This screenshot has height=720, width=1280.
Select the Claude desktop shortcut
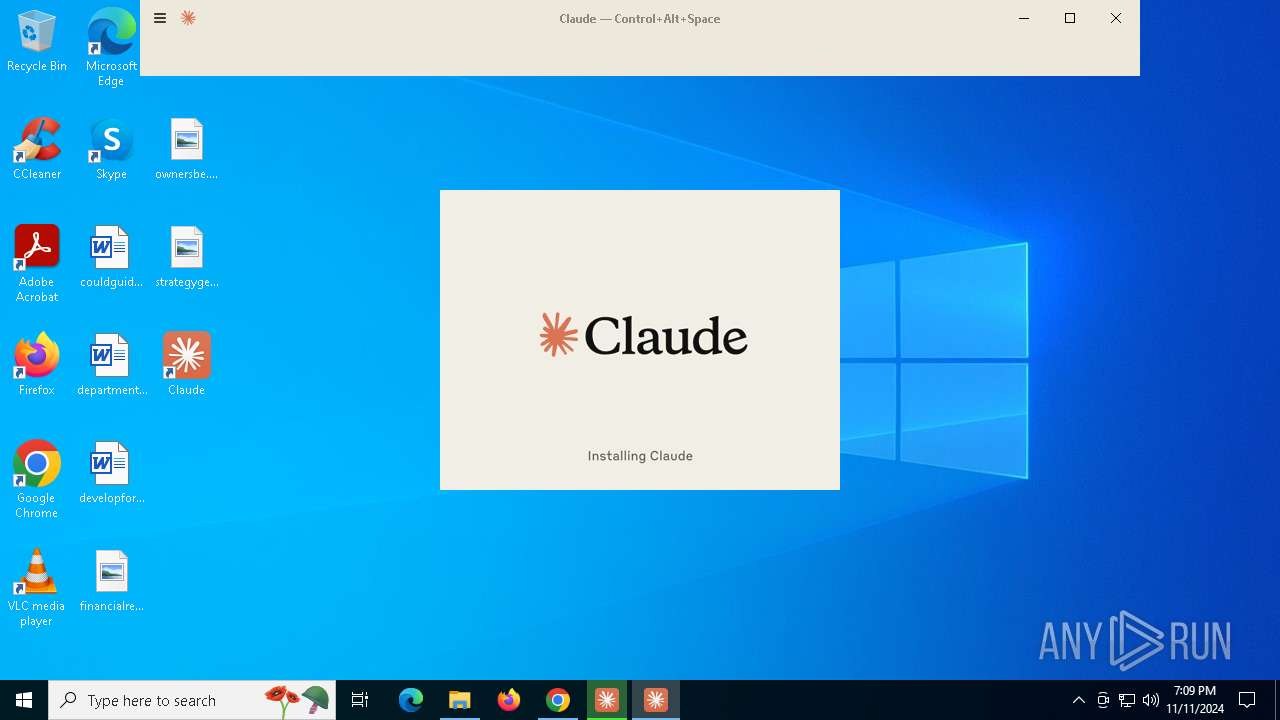[x=186, y=365]
